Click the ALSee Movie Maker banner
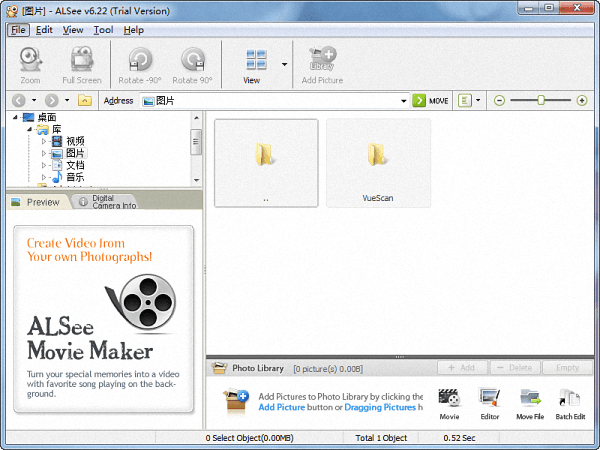Image resolution: width=600 pixels, height=450 pixels. (103, 319)
